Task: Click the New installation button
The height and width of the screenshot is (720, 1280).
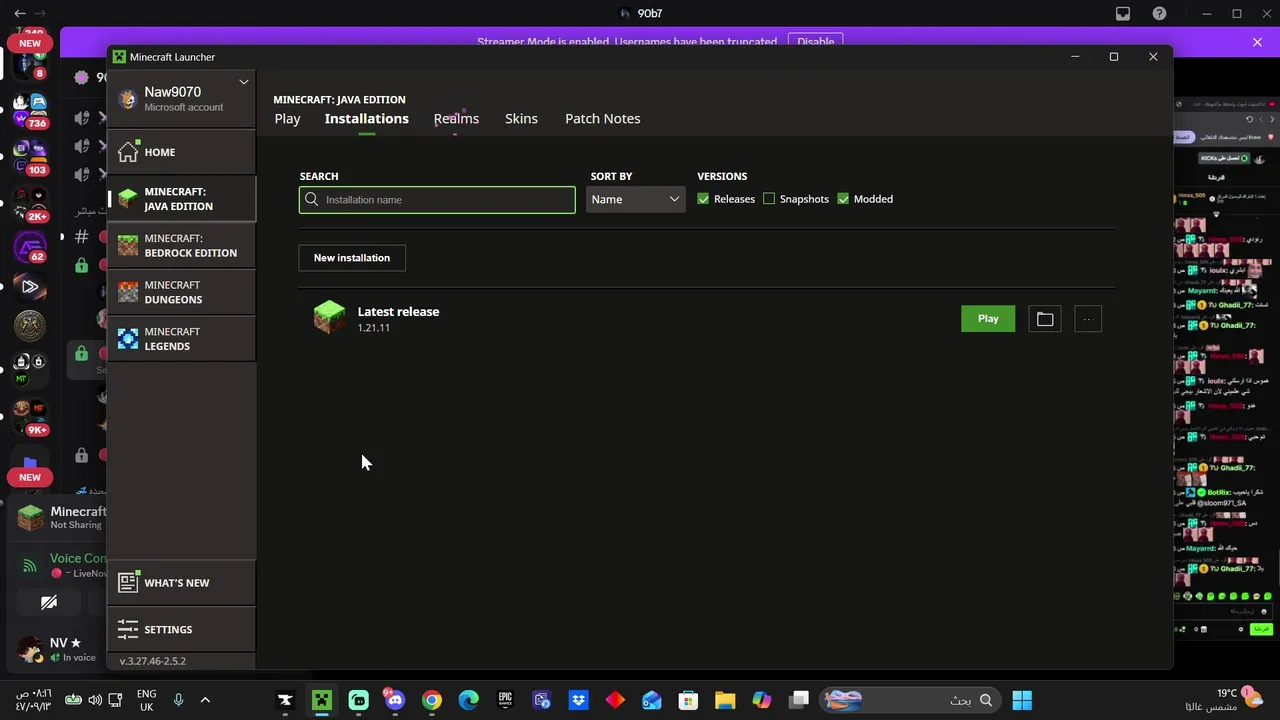Action: 352,258
